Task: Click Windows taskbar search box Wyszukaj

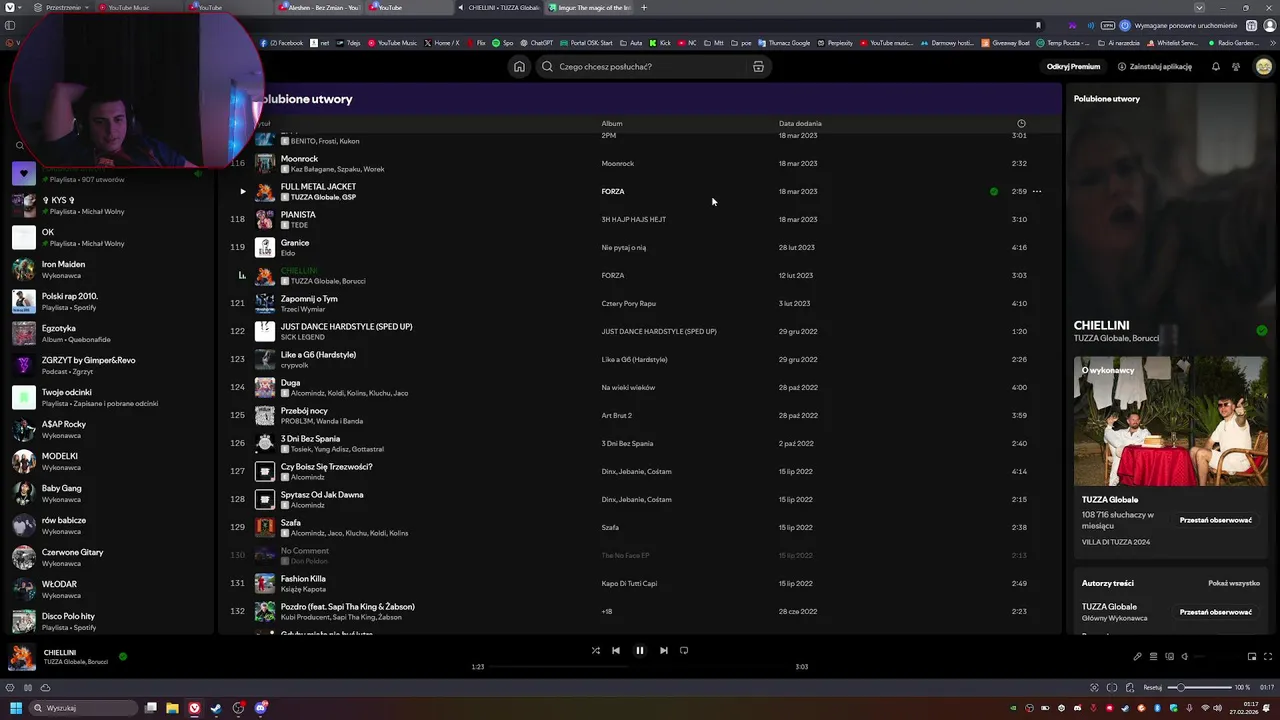Action: coord(84,708)
